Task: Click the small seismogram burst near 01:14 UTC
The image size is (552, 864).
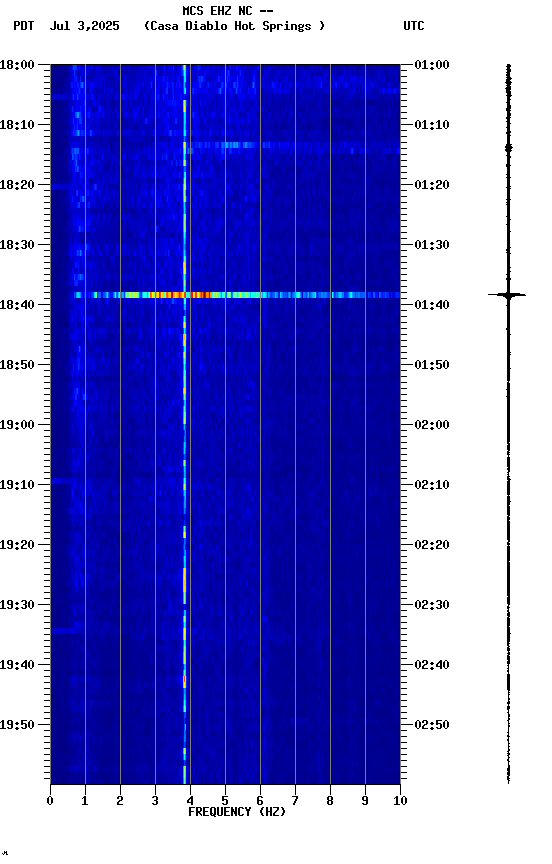Action: tap(508, 148)
